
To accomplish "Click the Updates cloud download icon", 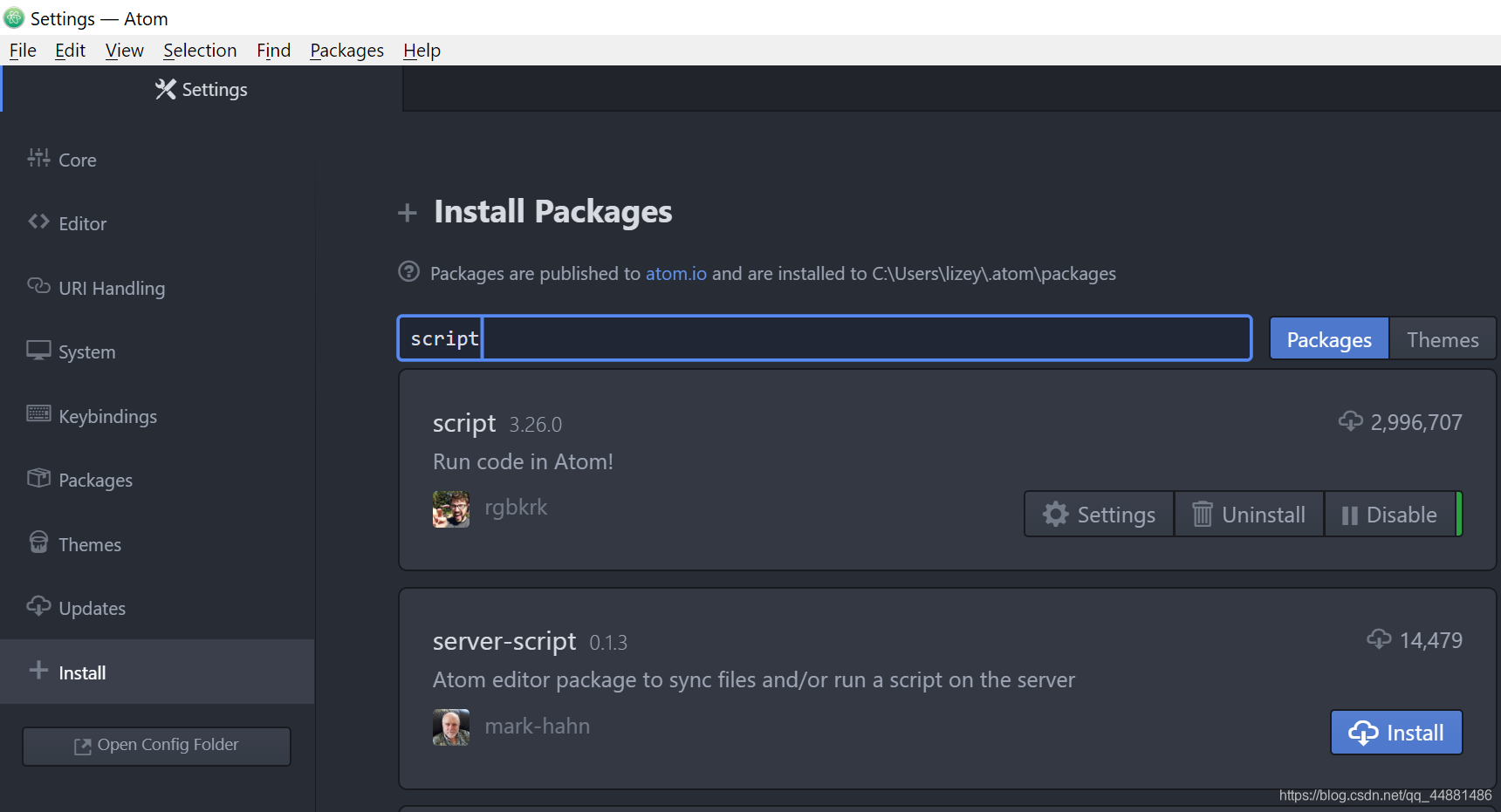I will [38, 606].
